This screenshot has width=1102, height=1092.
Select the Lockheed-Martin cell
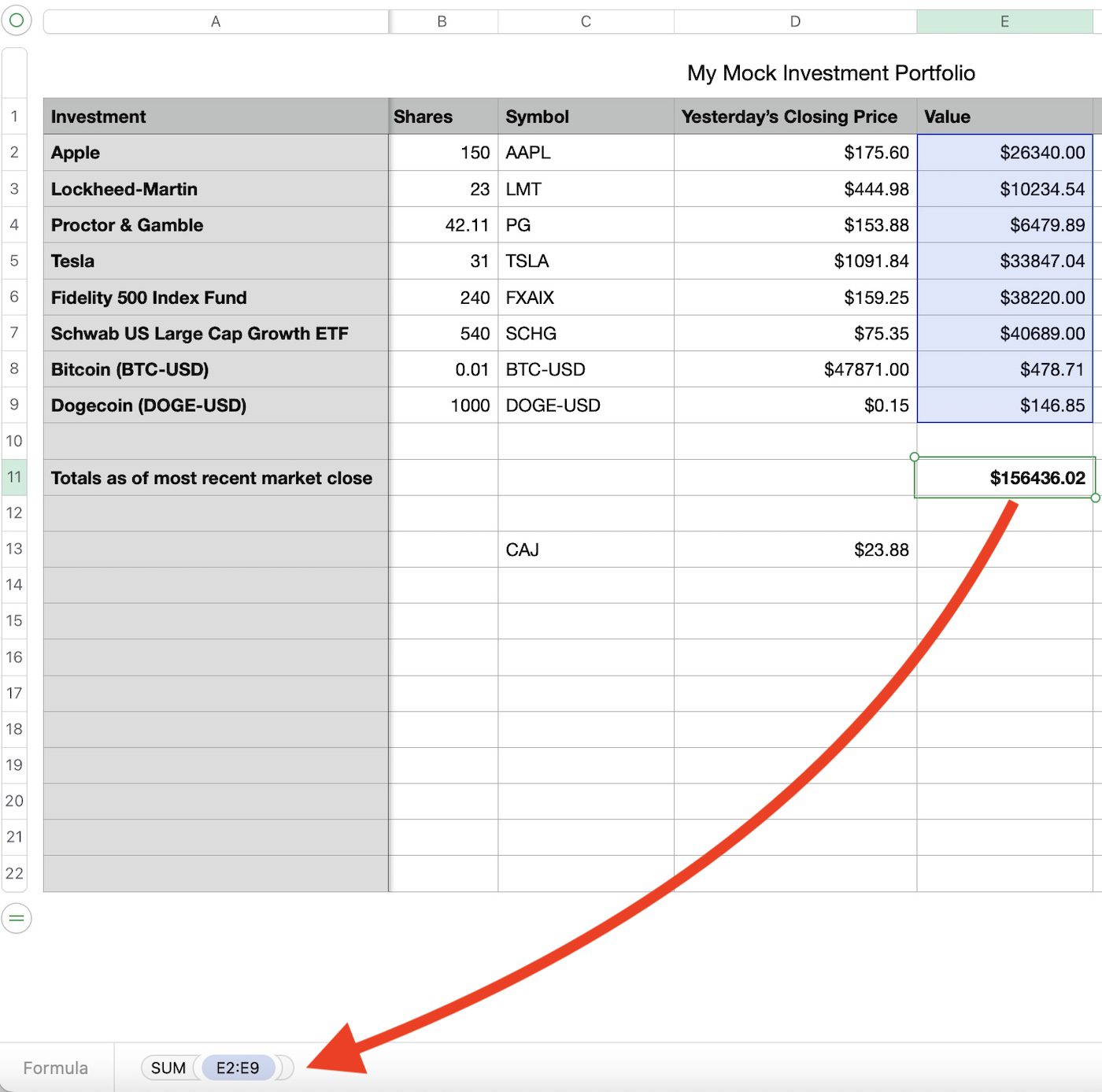click(216, 189)
